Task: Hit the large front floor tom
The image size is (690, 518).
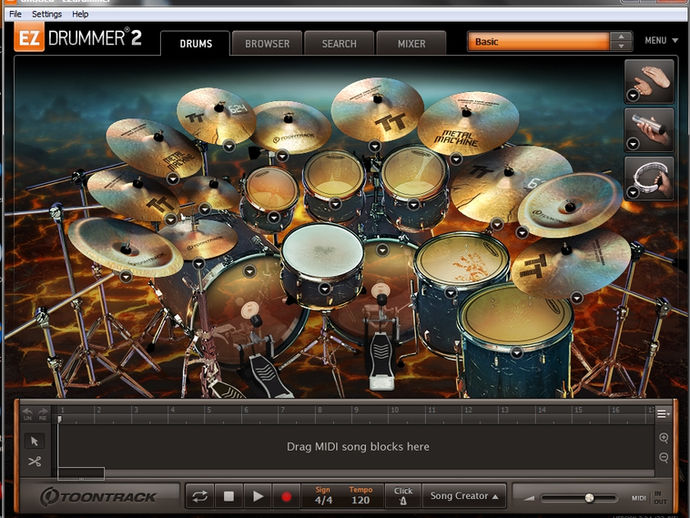Action: pyautogui.click(x=516, y=317)
